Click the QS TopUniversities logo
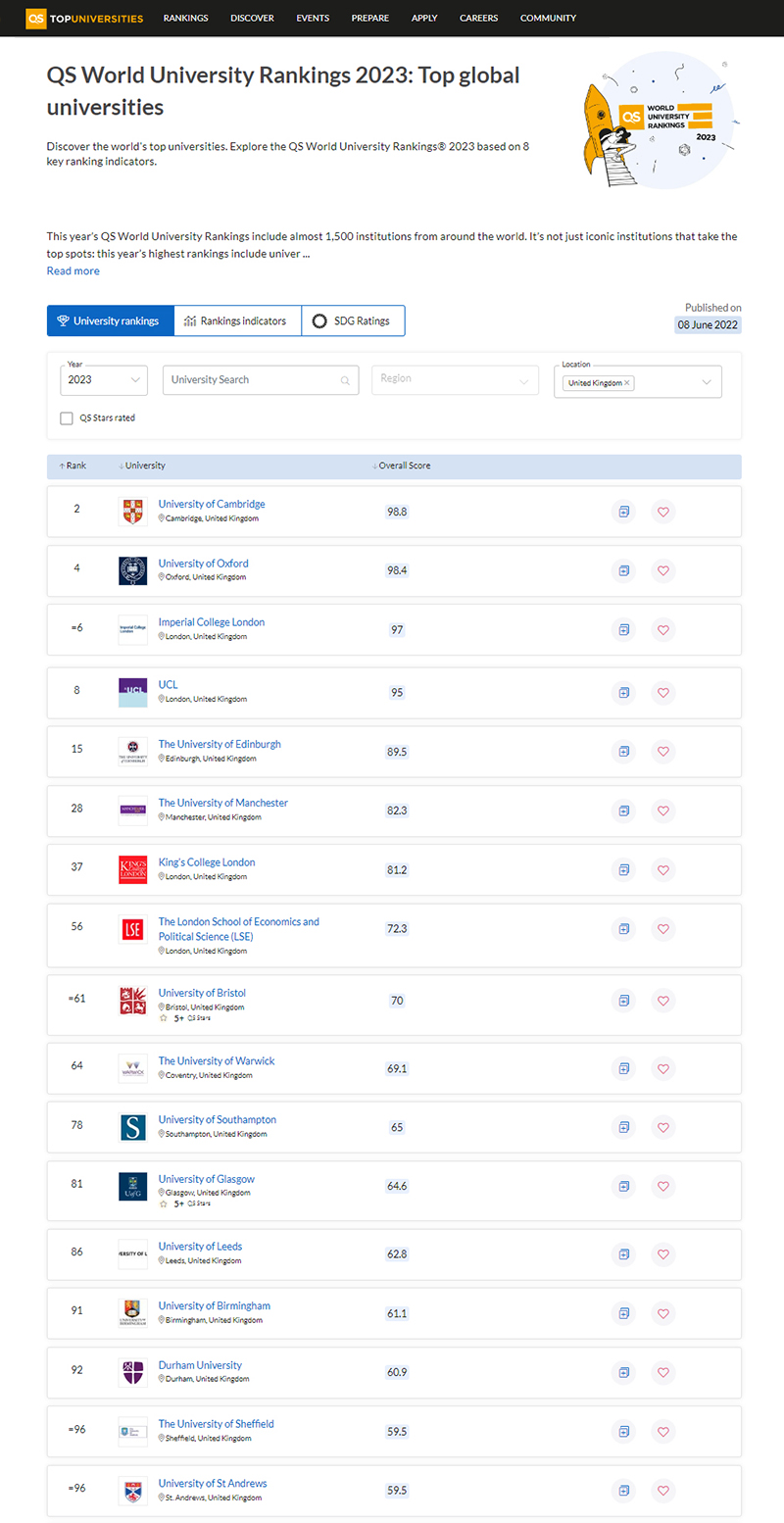 coord(84,18)
